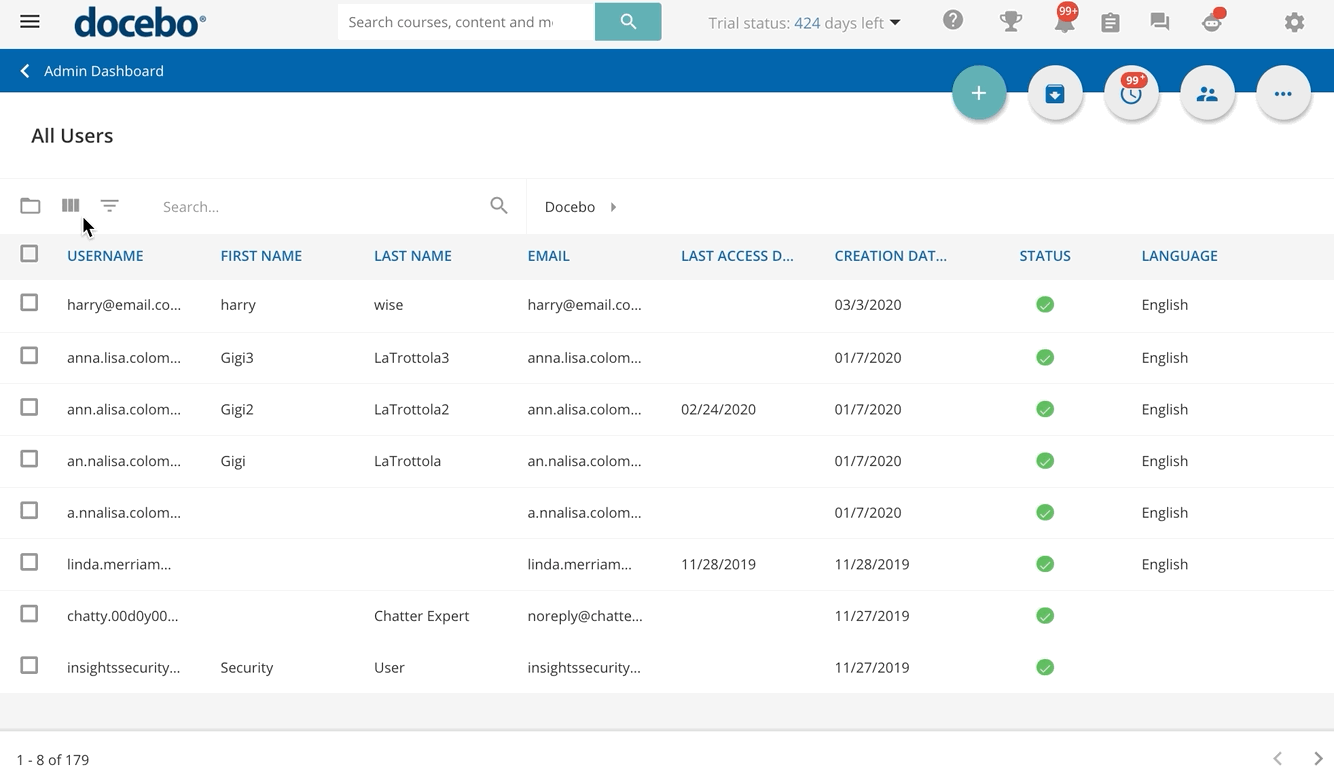Open the coach bot icon
This screenshot has width=1334, height=780.
coord(1213,20)
